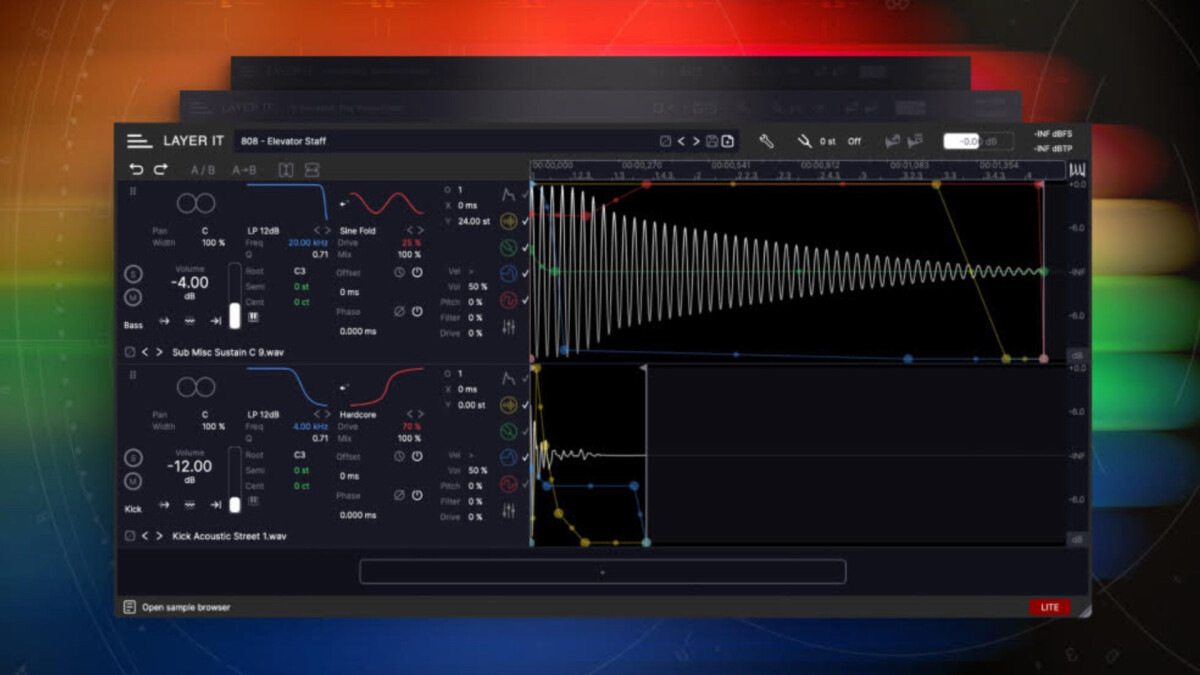1200x675 pixels.
Task: Select the yellow volume envelope icon on Bass layer
Action: [x=511, y=221]
